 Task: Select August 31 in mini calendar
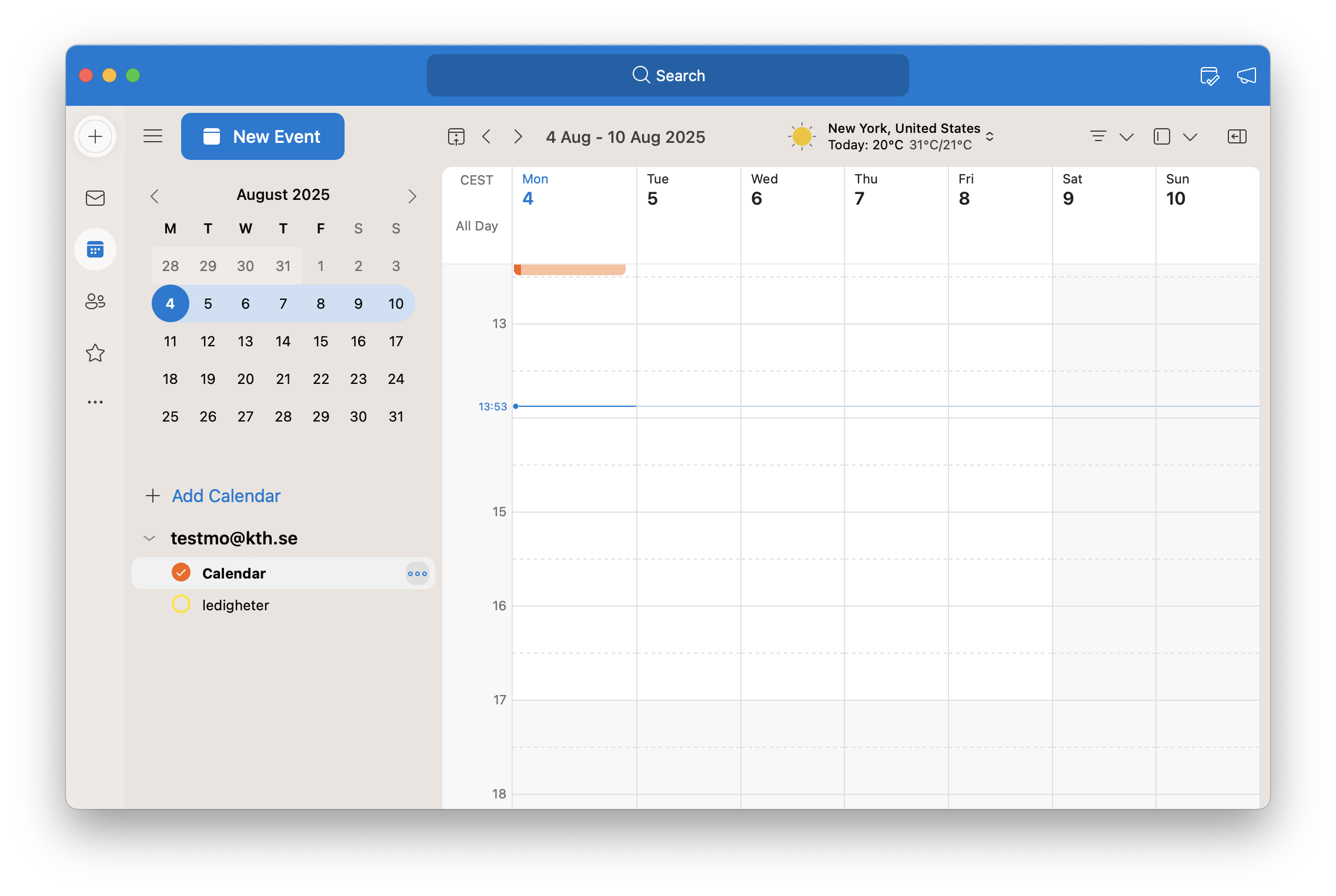pyautogui.click(x=396, y=416)
